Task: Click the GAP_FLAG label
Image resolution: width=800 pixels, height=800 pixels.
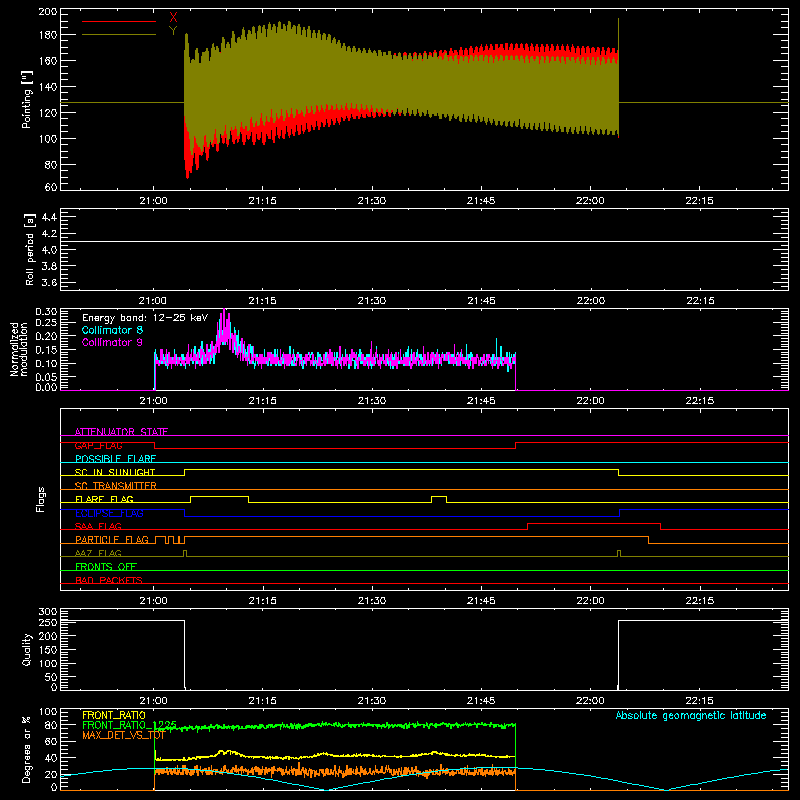Action: (98, 445)
